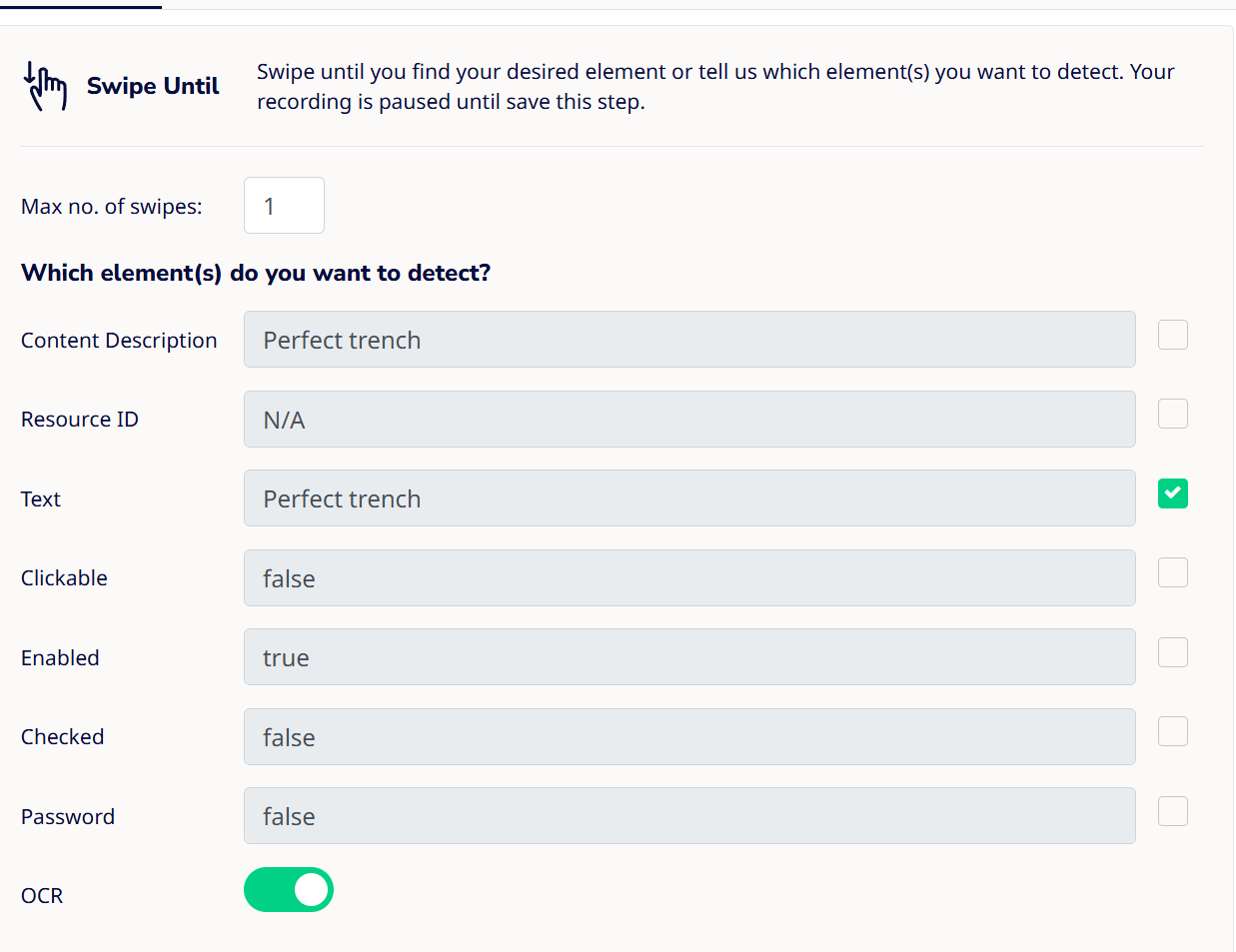The height and width of the screenshot is (952, 1236).
Task: Click the Swipe Until hand icon
Action: [45, 86]
